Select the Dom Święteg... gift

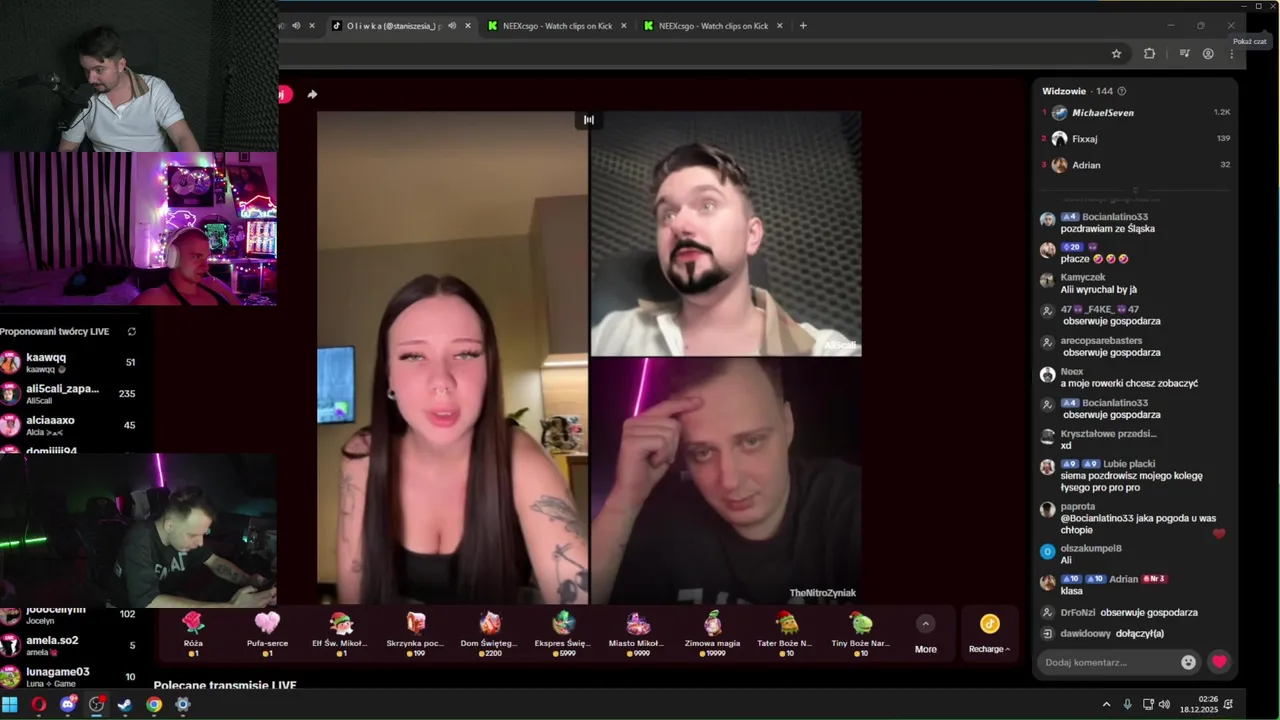tap(489, 634)
